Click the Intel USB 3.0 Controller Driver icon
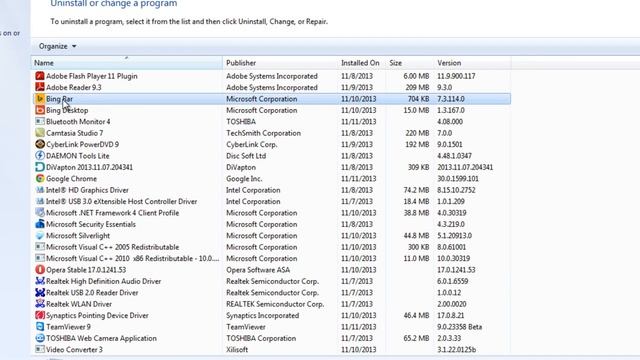 [x=40, y=202]
